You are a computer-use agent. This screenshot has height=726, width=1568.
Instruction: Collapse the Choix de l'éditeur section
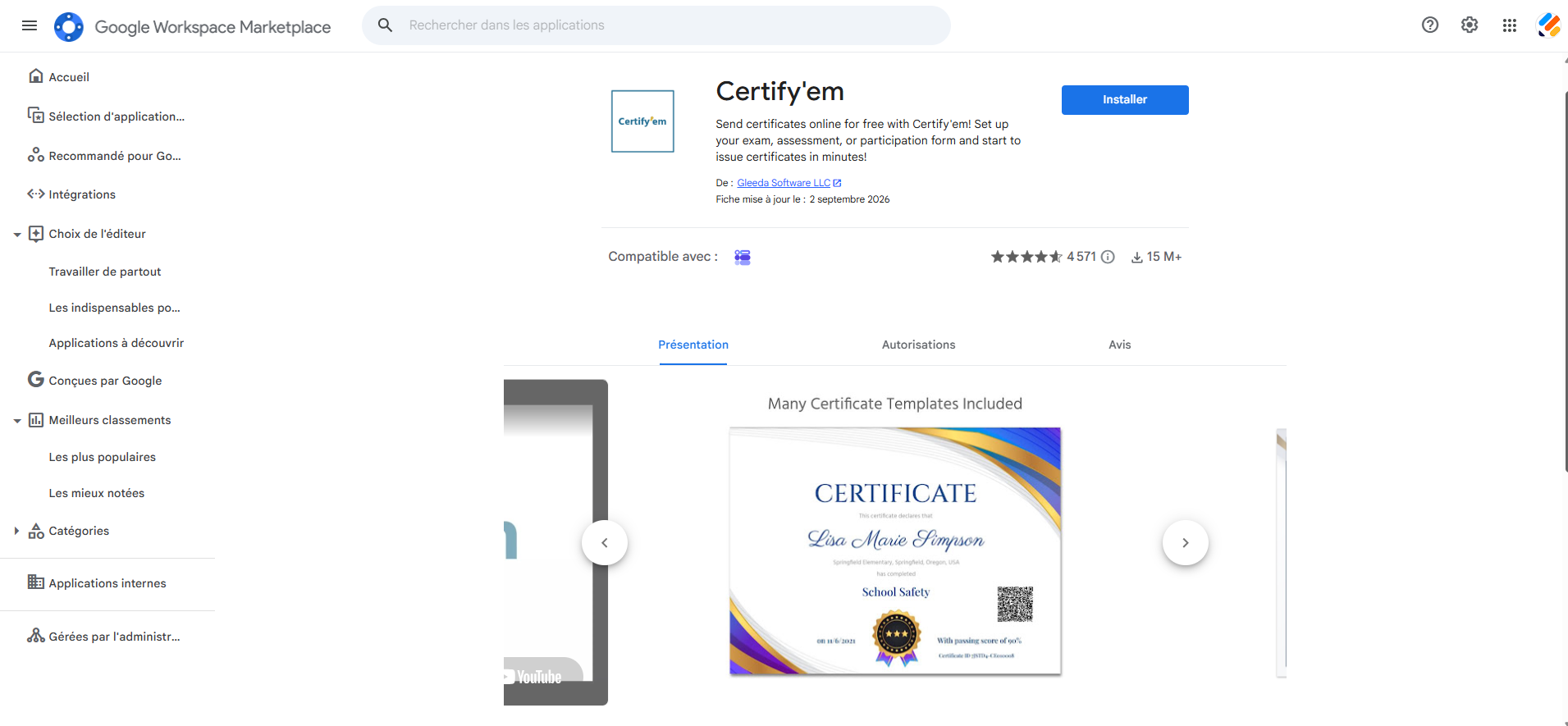coord(17,235)
